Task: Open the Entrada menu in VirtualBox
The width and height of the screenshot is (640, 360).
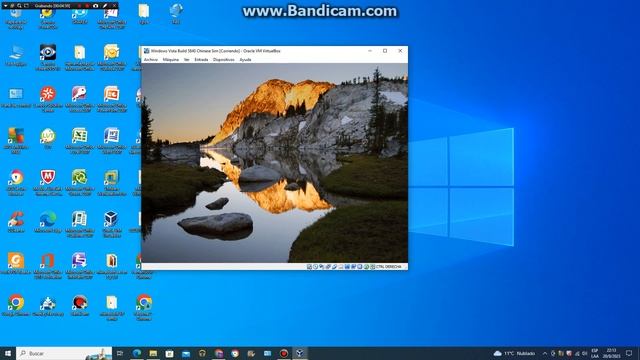Action: click(x=201, y=60)
